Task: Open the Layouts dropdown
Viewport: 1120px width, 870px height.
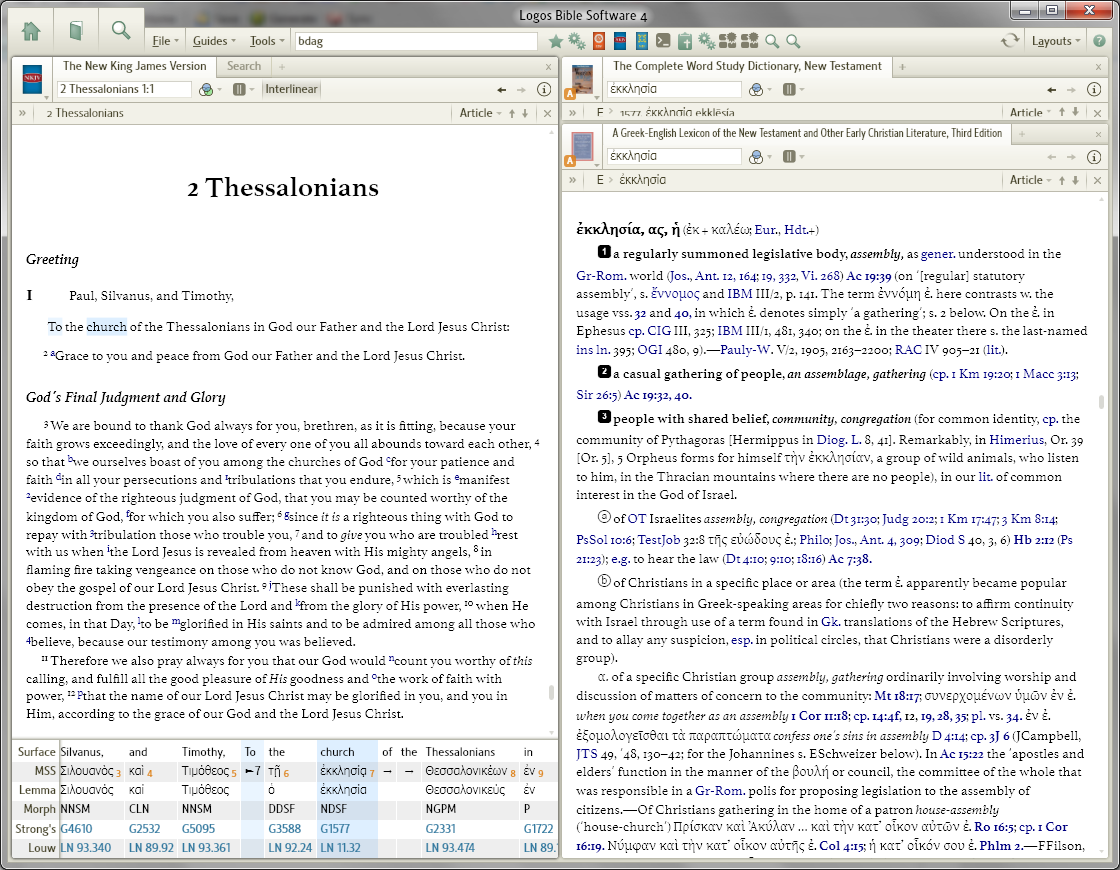Action: [x=1056, y=41]
